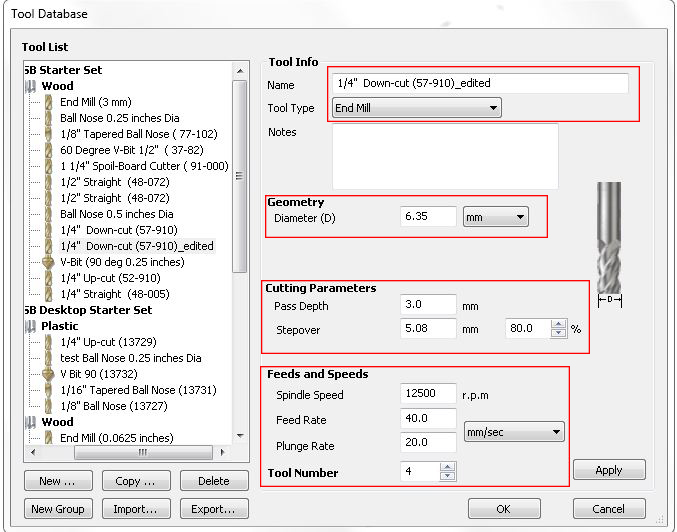
Task: Click the Diameter (D) value field
Action: pos(428,216)
